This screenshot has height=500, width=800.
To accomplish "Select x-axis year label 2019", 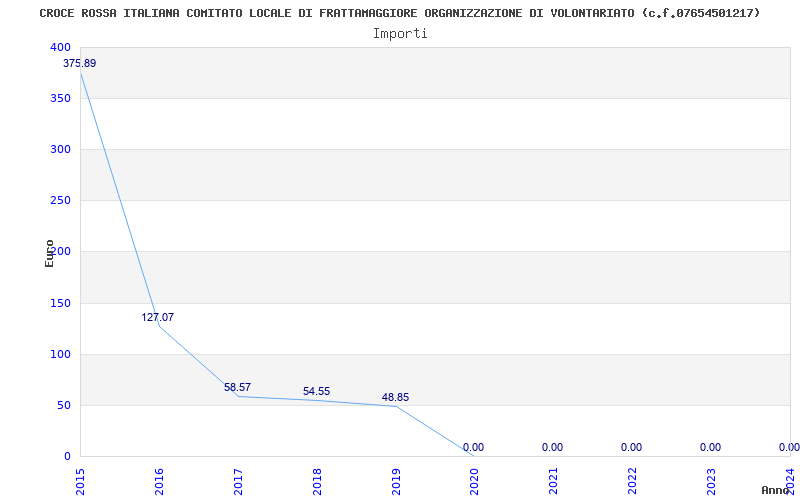I will [x=396, y=482].
